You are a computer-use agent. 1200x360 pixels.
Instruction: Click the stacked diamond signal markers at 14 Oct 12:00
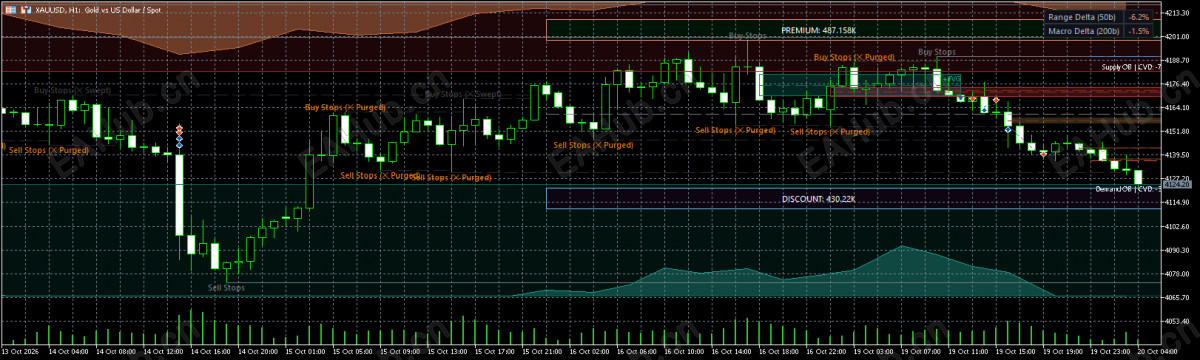coord(179,137)
